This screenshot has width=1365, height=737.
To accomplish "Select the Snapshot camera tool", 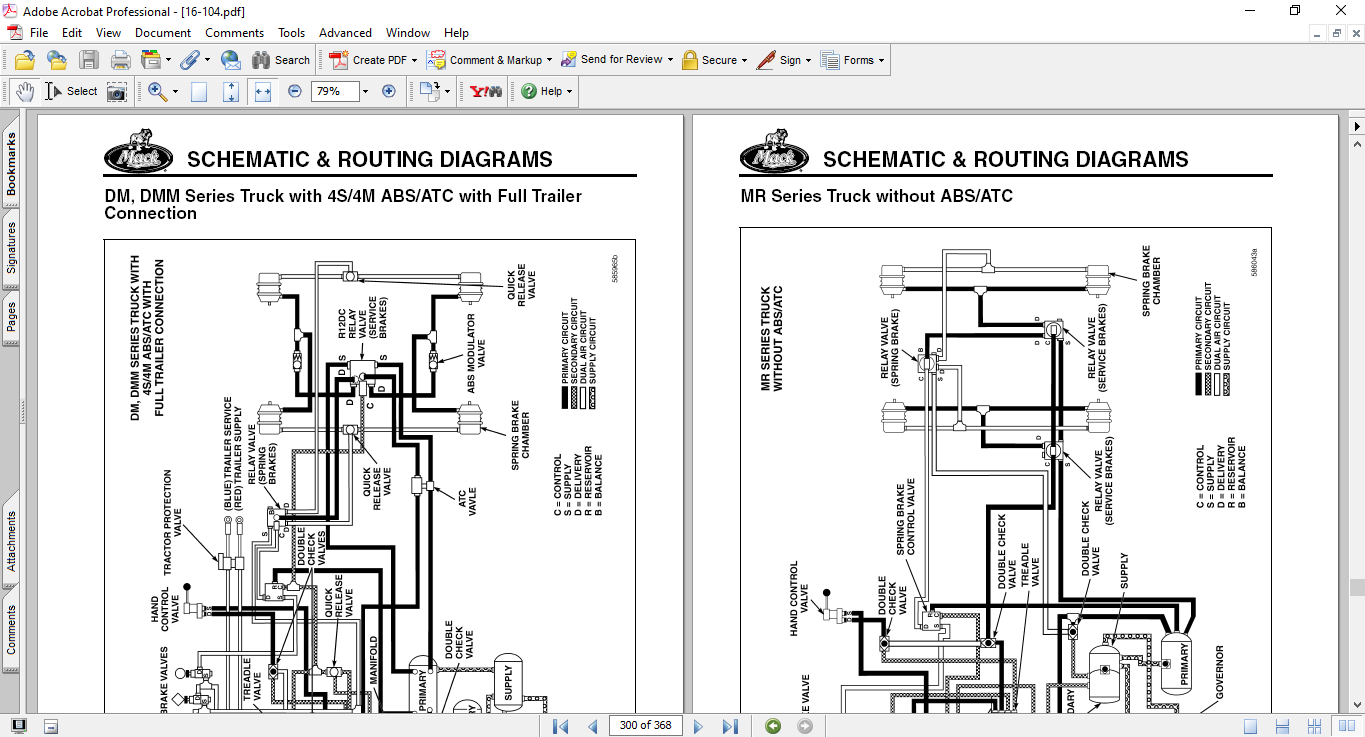I will [x=117, y=91].
